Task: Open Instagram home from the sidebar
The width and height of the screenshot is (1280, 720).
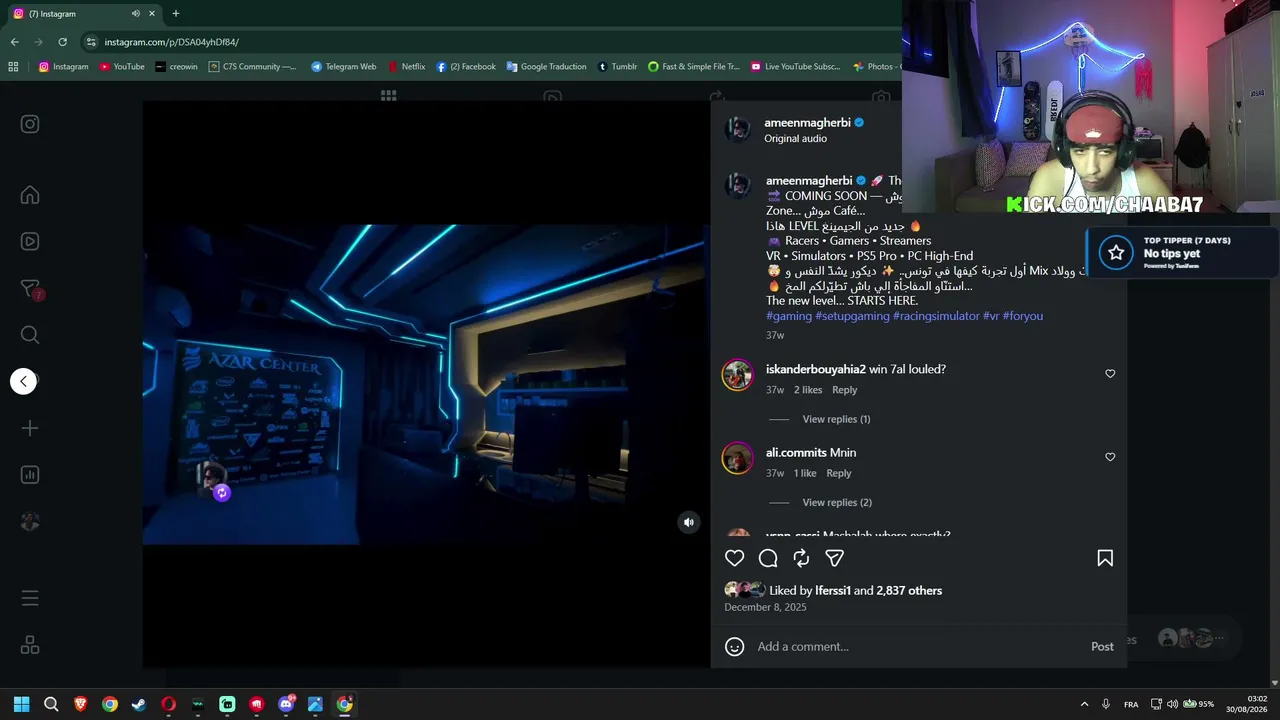Action: (x=30, y=195)
